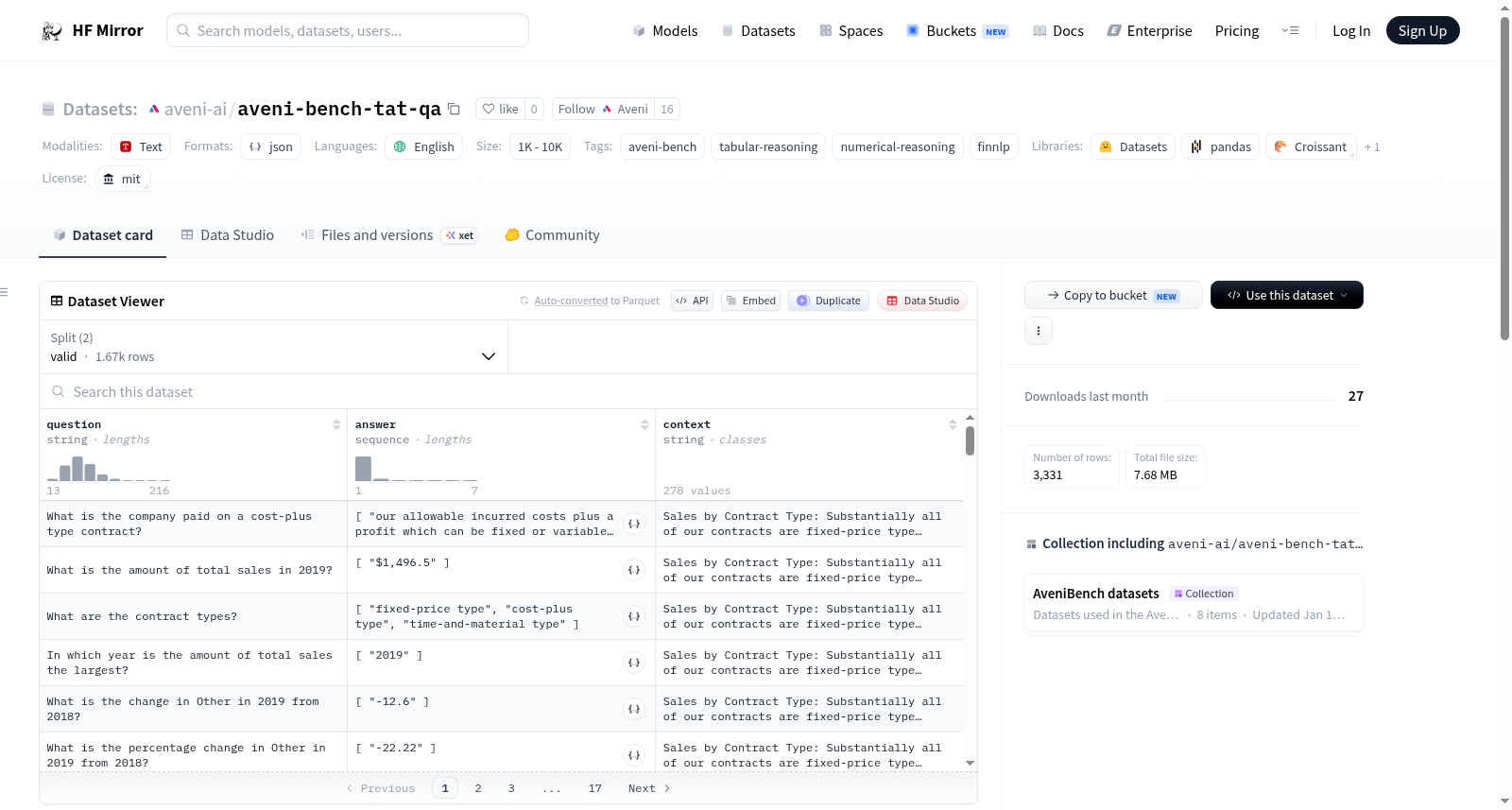
Task: Go to page 2 of the dataset
Action: tap(478, 788)
